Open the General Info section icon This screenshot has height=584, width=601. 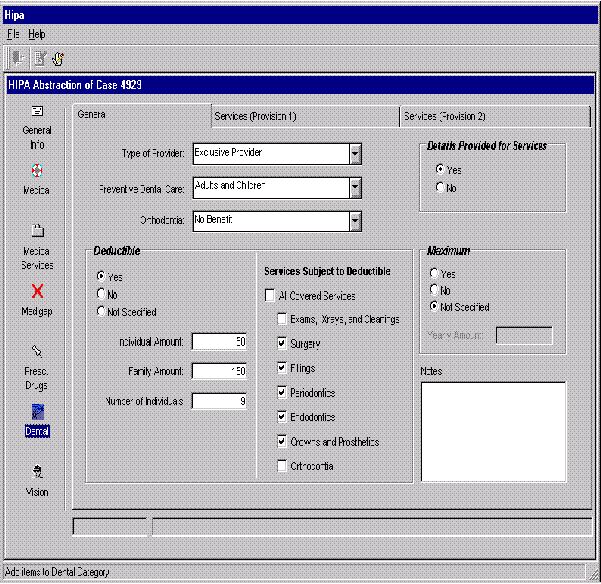pos(37,111)
